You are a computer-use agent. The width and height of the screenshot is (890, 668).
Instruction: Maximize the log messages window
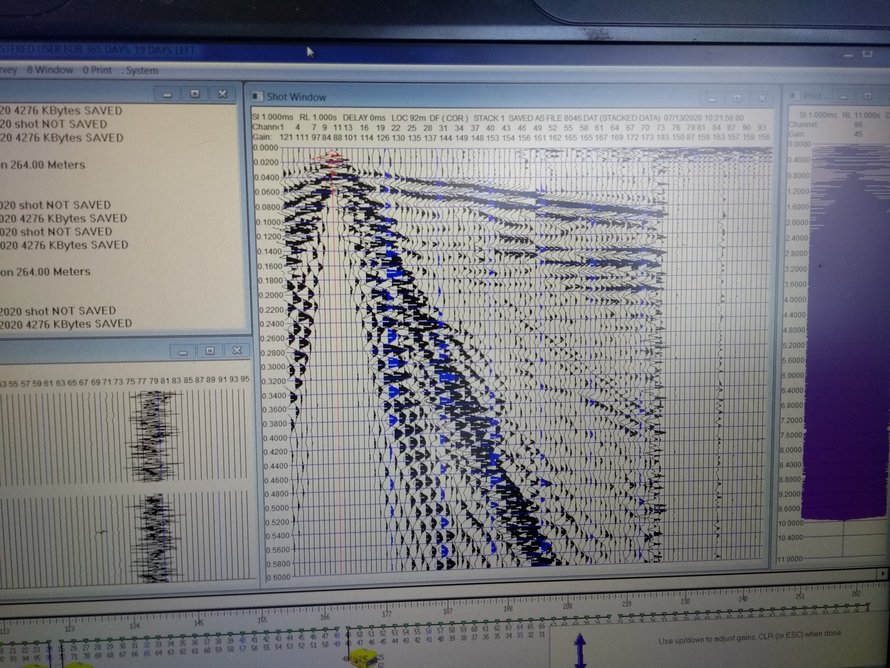click(x=195, y=94)
